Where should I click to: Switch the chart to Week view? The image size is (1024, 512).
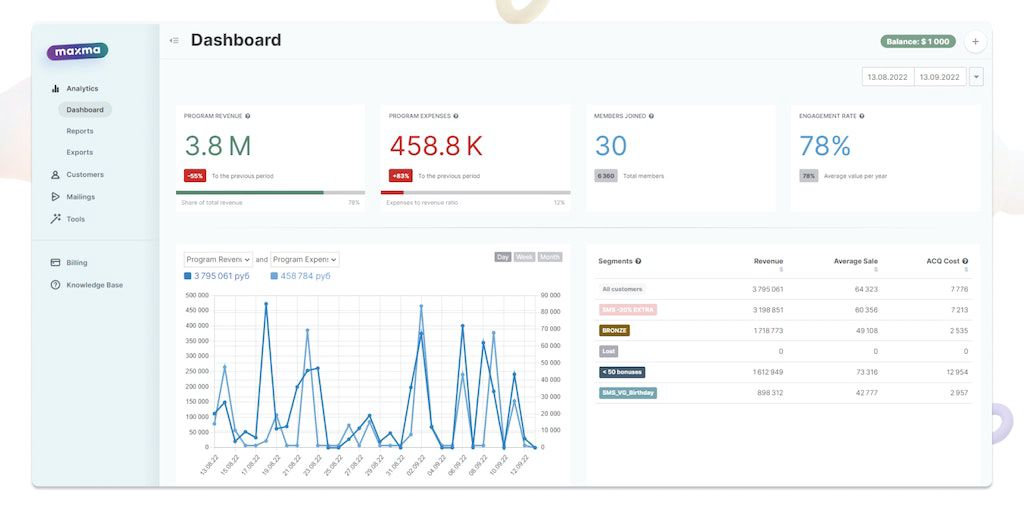[525, 257]
